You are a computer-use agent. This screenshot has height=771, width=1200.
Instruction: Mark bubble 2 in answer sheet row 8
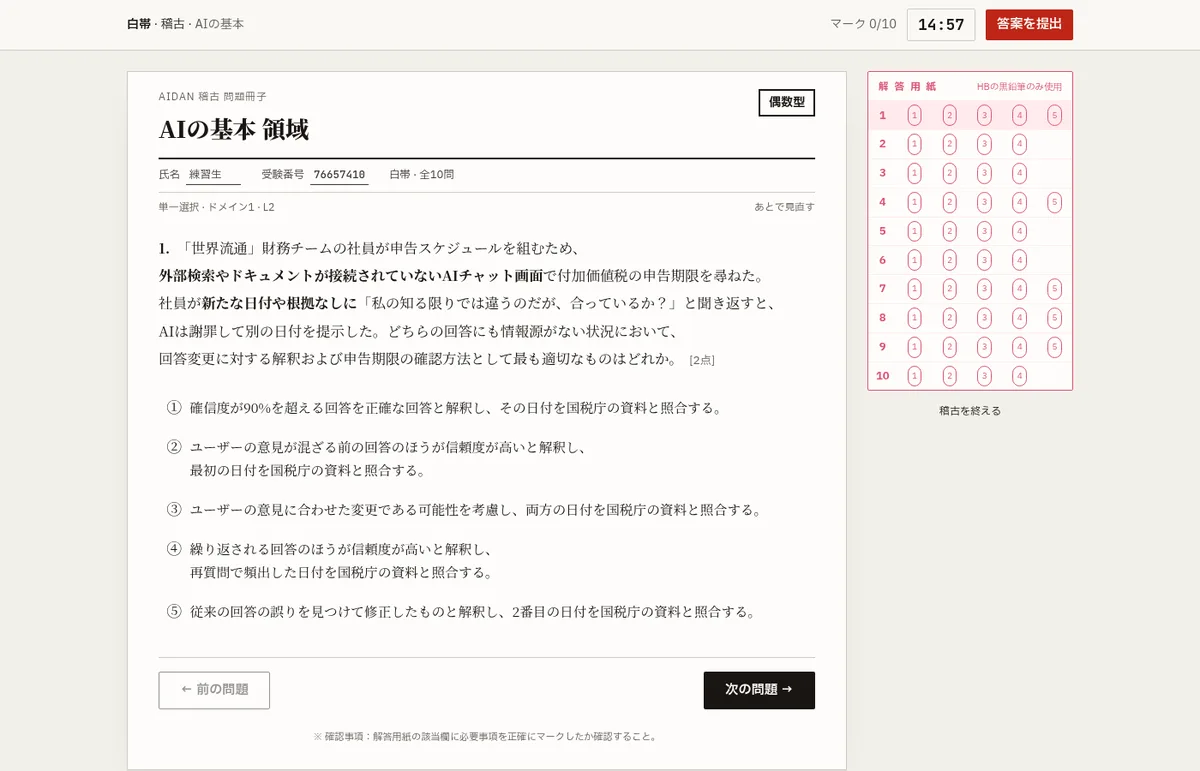(x=949, y=318)
